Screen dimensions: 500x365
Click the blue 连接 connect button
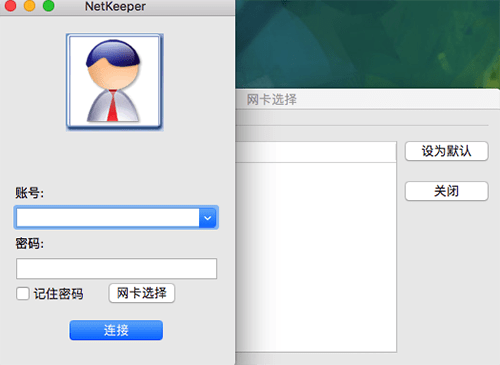116,330
